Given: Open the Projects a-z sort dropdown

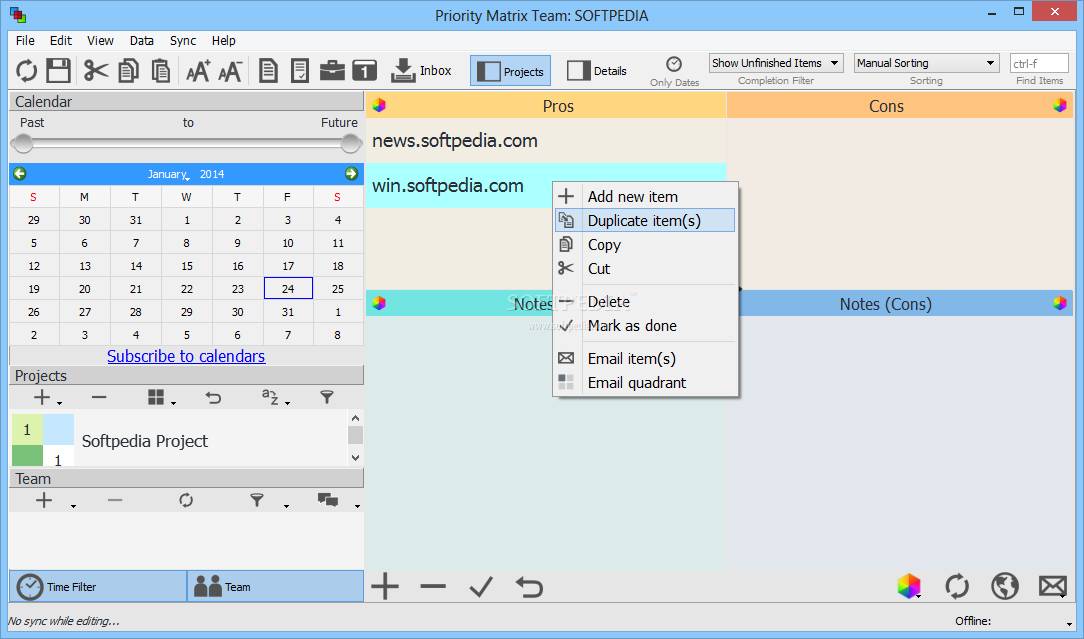Looking at the screenshot, I should (x=274, y=397).
